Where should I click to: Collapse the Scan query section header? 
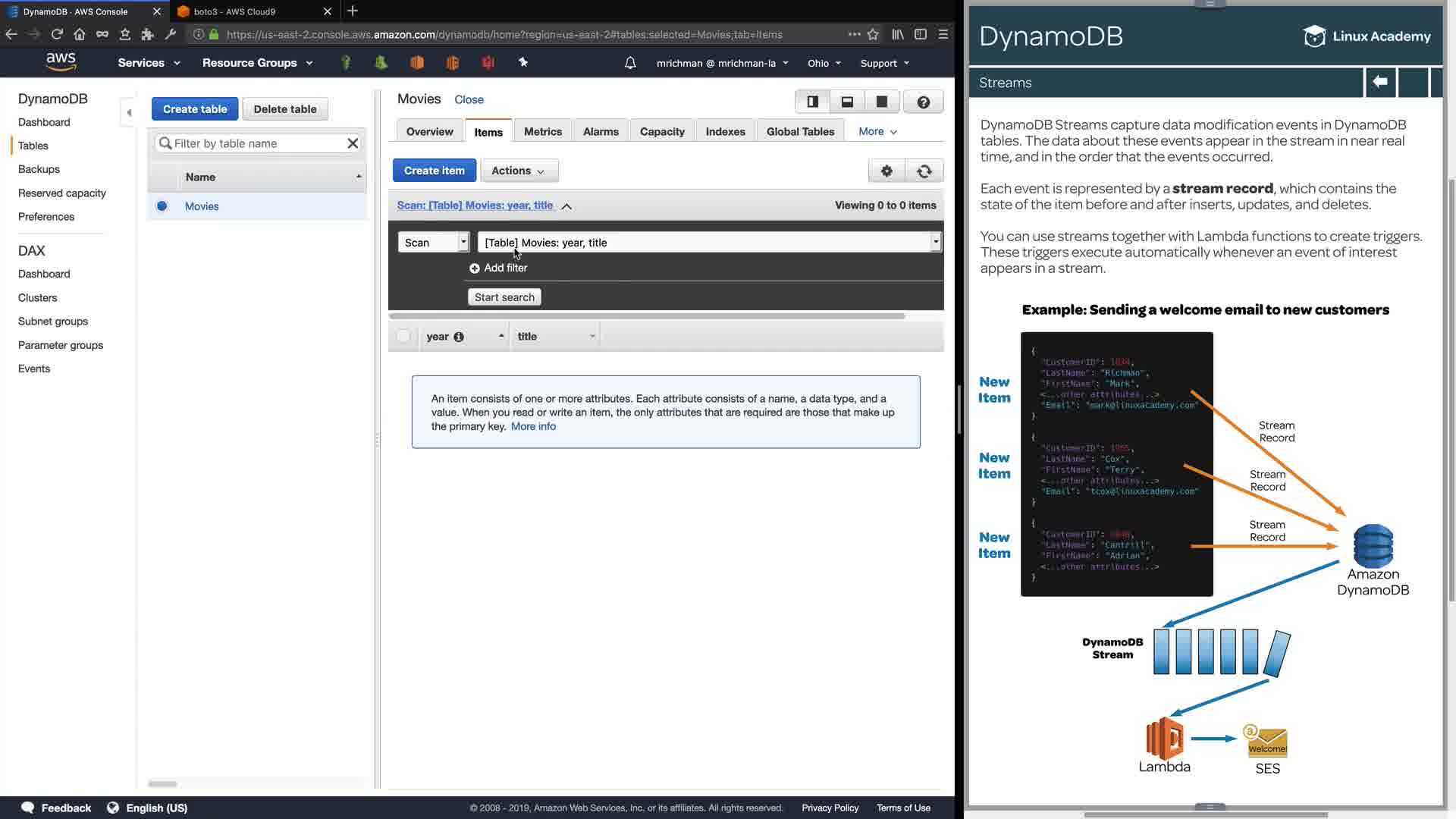click(566, 206)
